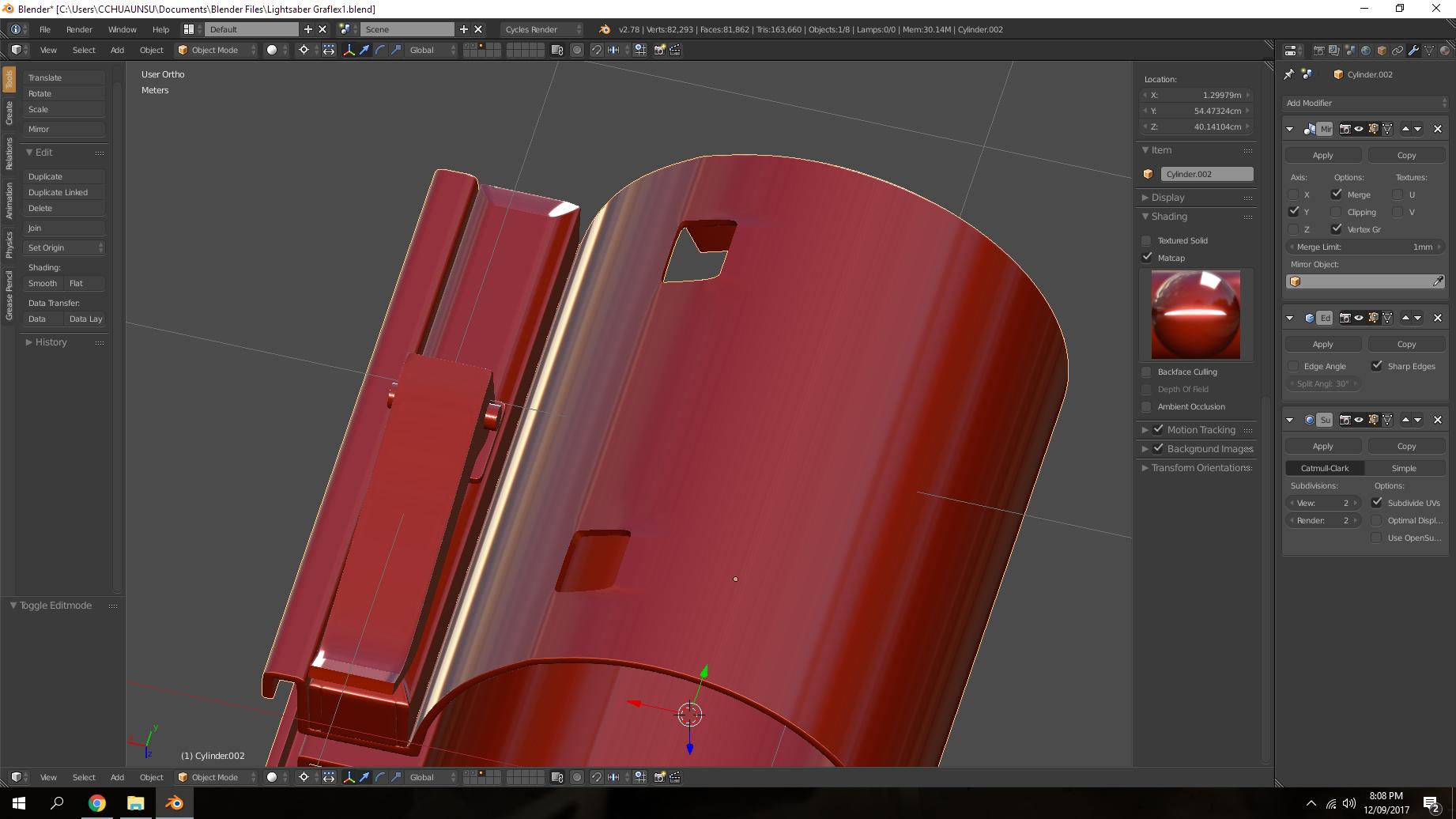1456x819 pixels.
Task: Remove the Mirror modifier with X
Action: pos(1438,129)
